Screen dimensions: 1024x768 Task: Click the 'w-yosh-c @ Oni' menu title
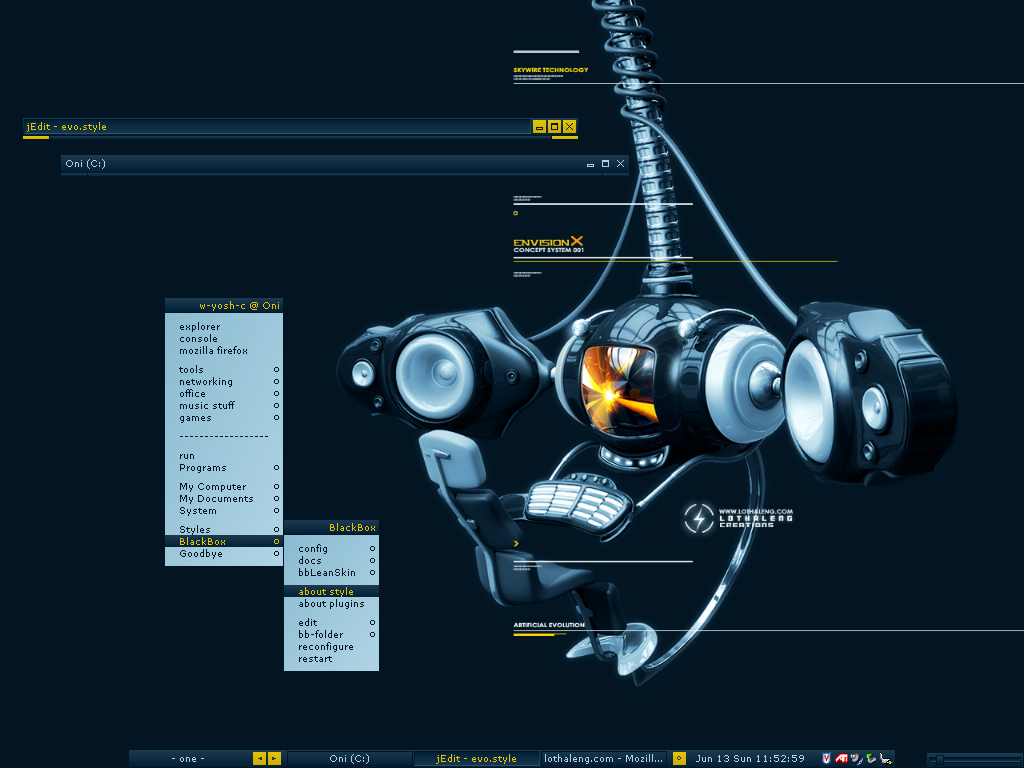[x=224, y=306]
